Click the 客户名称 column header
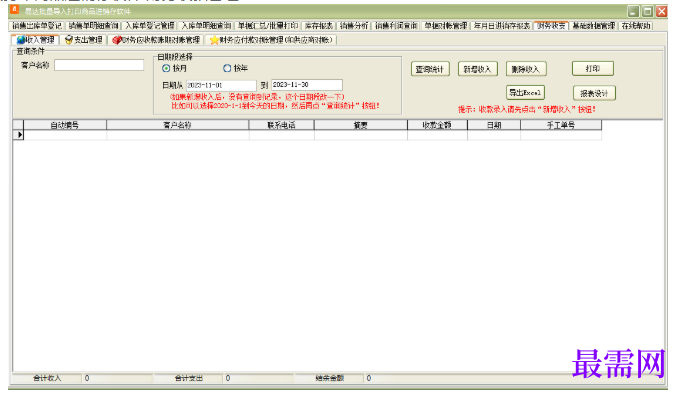 [x=178, y=125]
